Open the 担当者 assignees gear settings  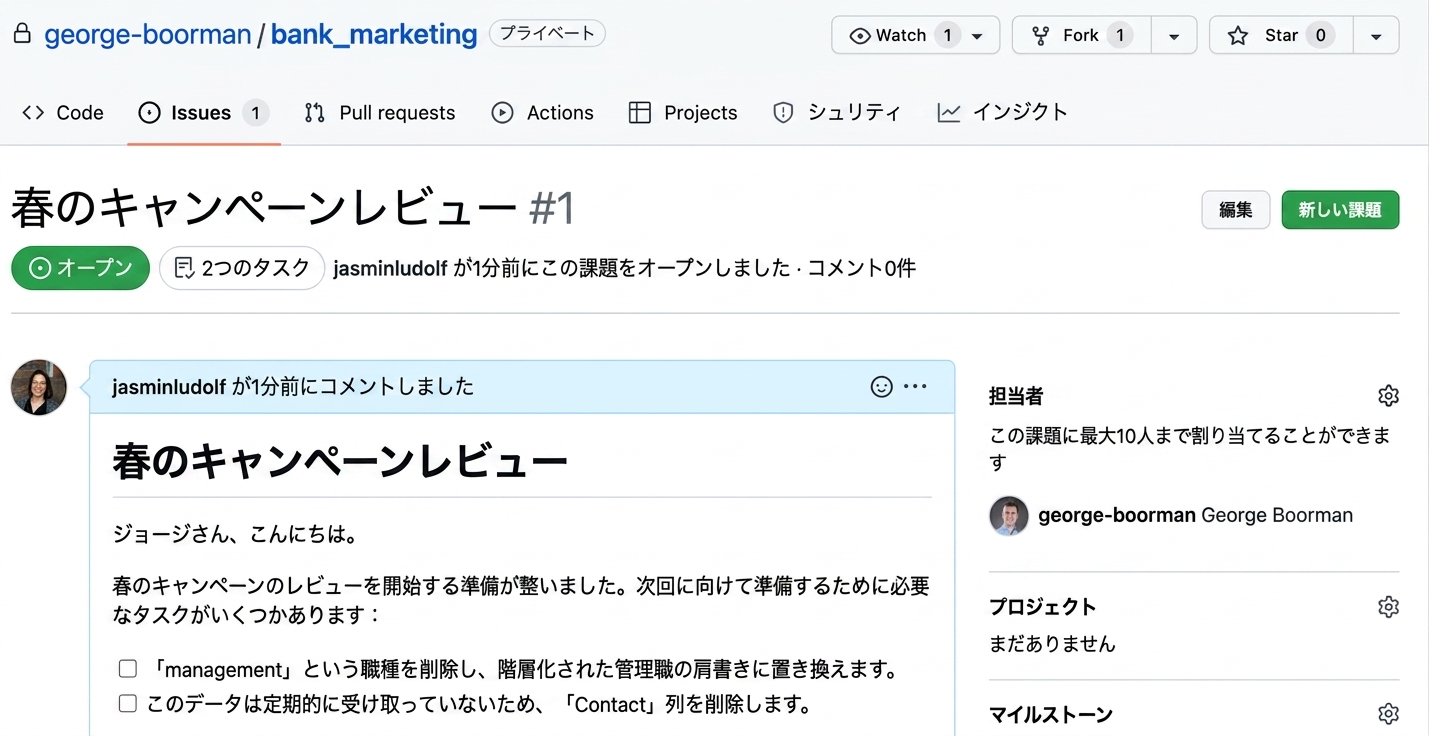1388,396
